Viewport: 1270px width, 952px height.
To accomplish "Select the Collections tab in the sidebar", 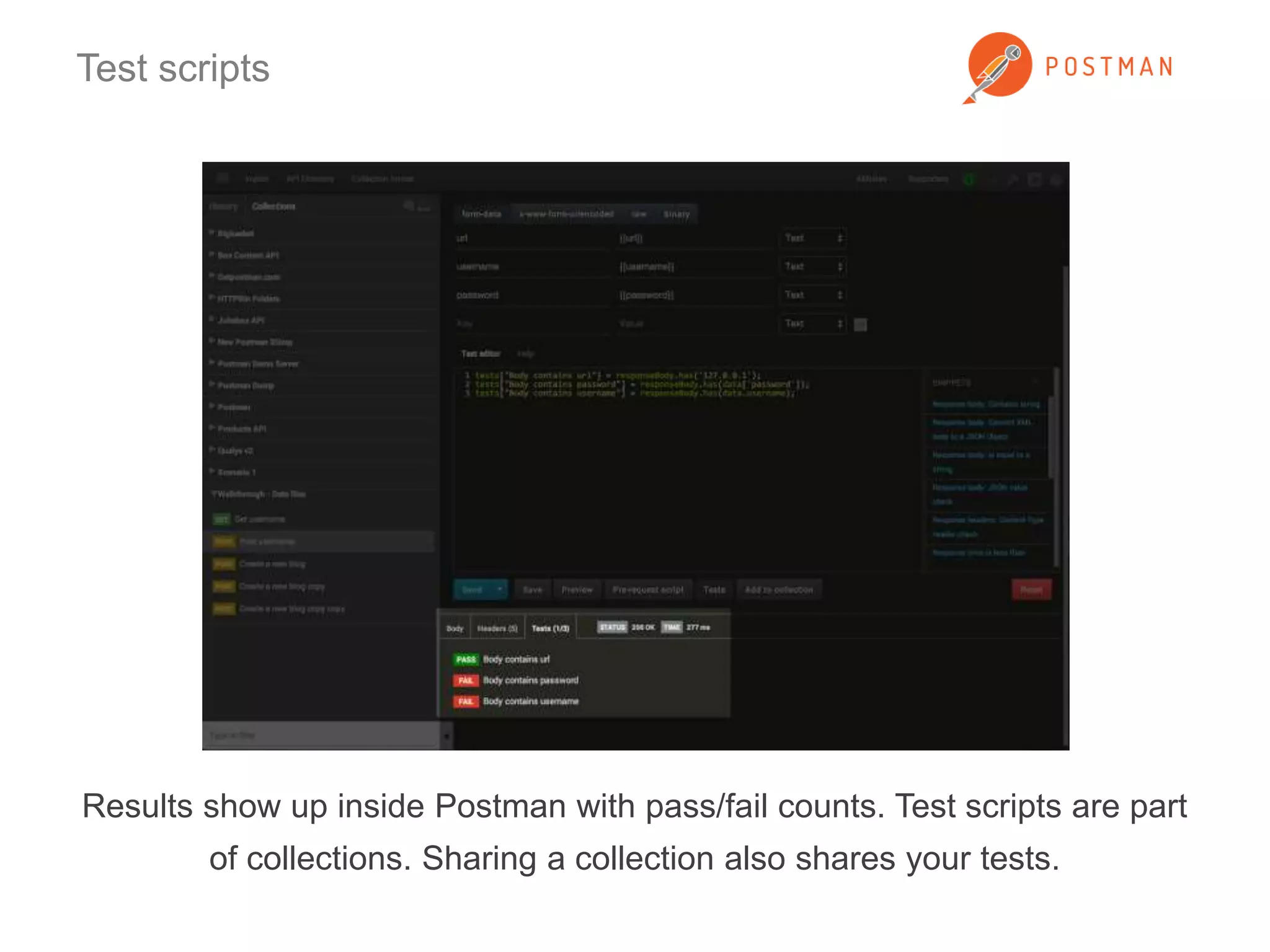I will pos(273,206).
